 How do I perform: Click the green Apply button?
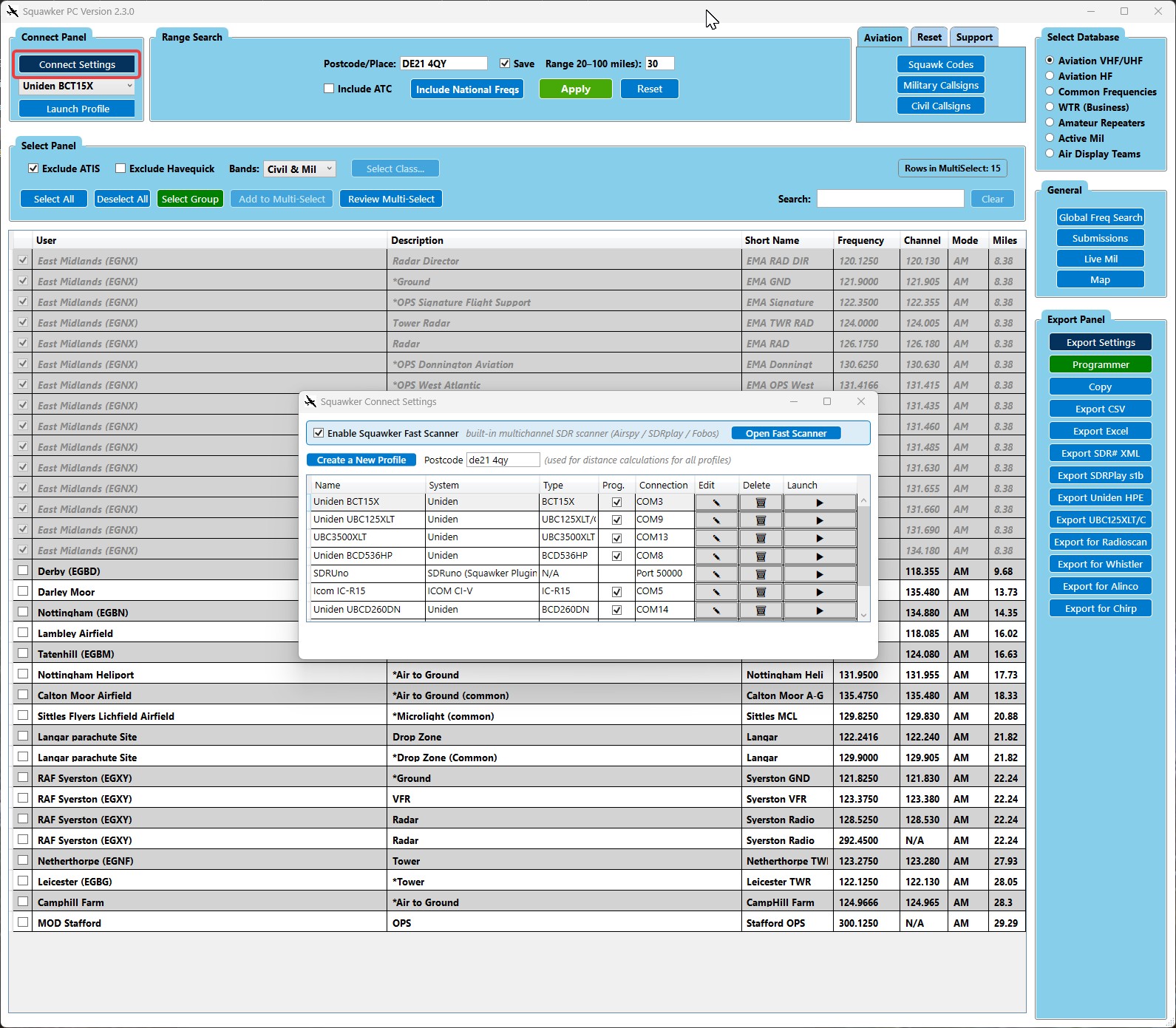click(x=576, y=89)
